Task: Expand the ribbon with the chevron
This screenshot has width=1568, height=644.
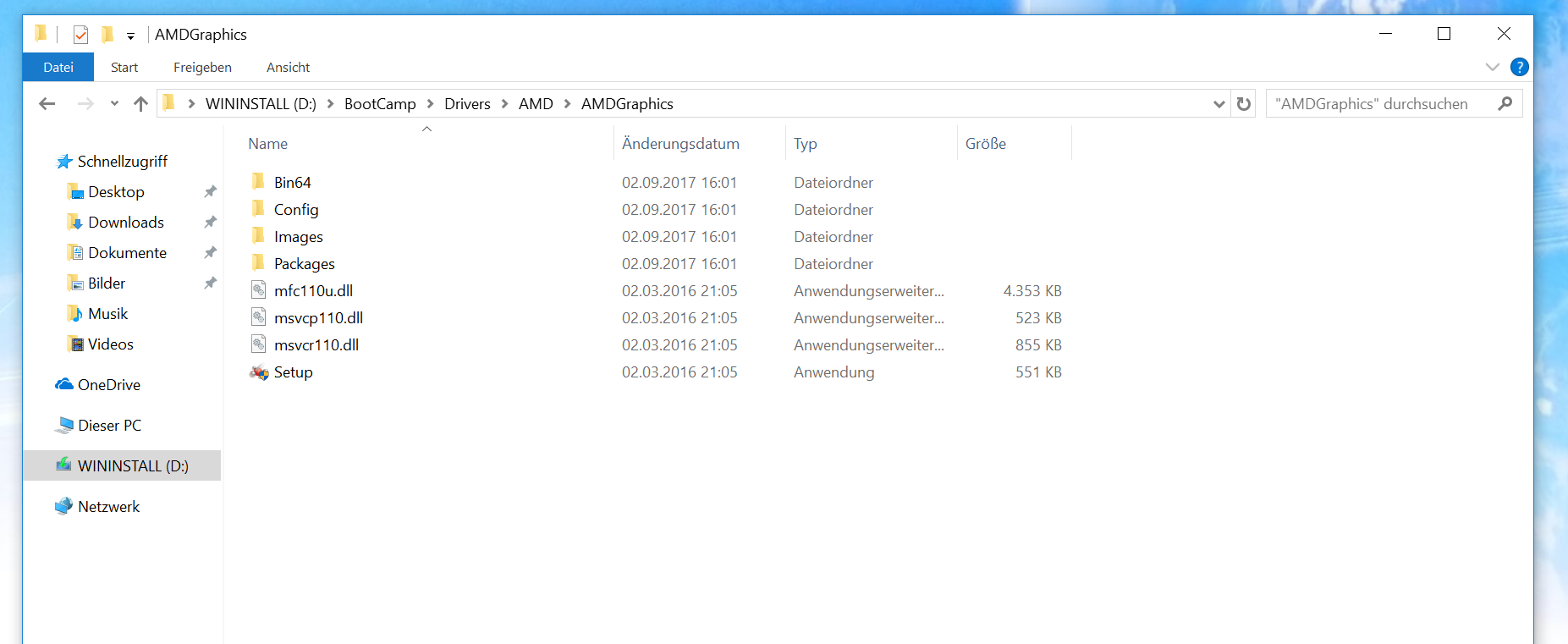Action: [x=1492, y=67]
